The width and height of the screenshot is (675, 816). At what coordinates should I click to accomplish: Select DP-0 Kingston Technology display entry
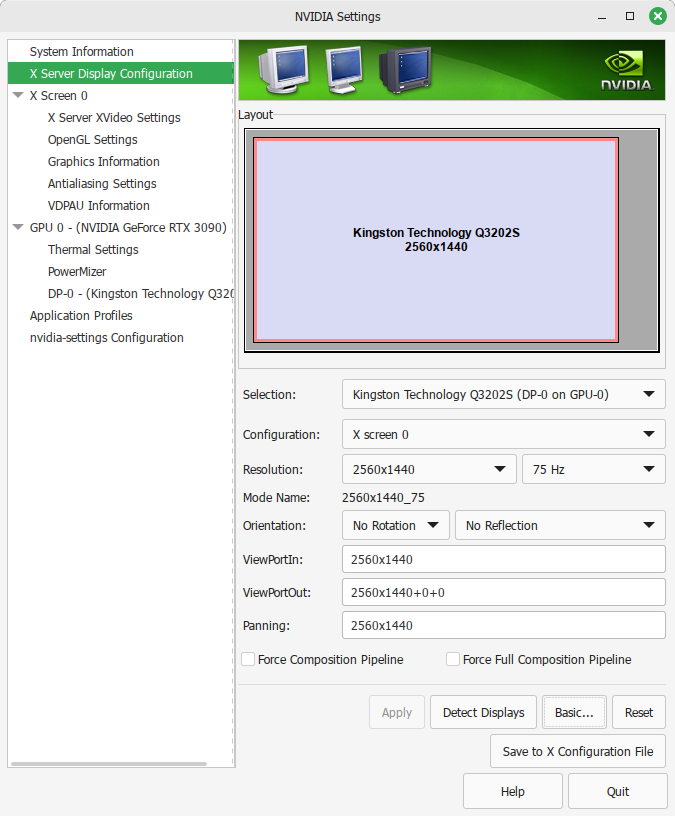pyautogui.click(x=141, y=294)
